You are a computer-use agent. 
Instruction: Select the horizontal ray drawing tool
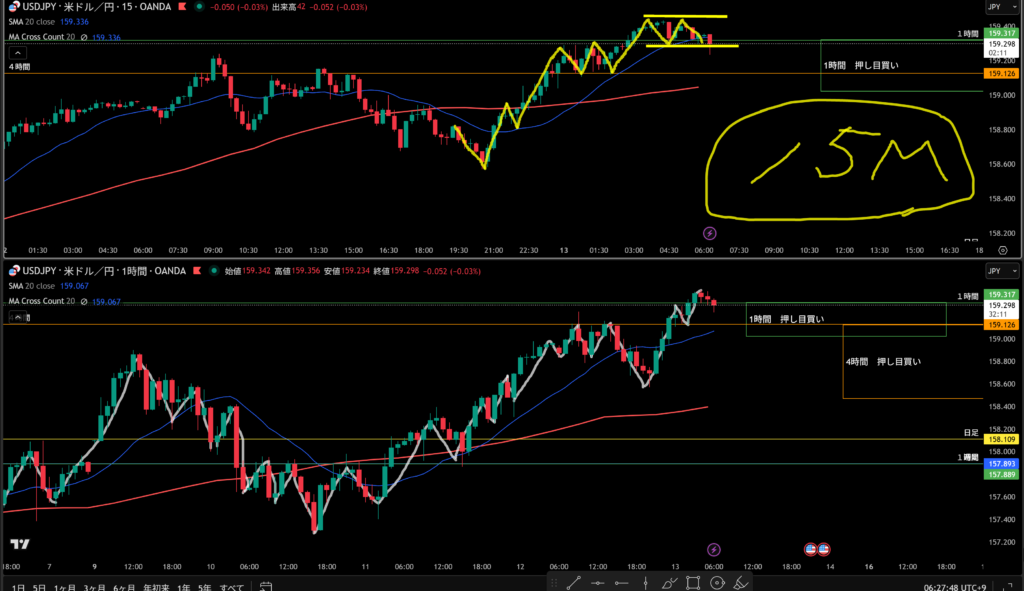[622, 582]
